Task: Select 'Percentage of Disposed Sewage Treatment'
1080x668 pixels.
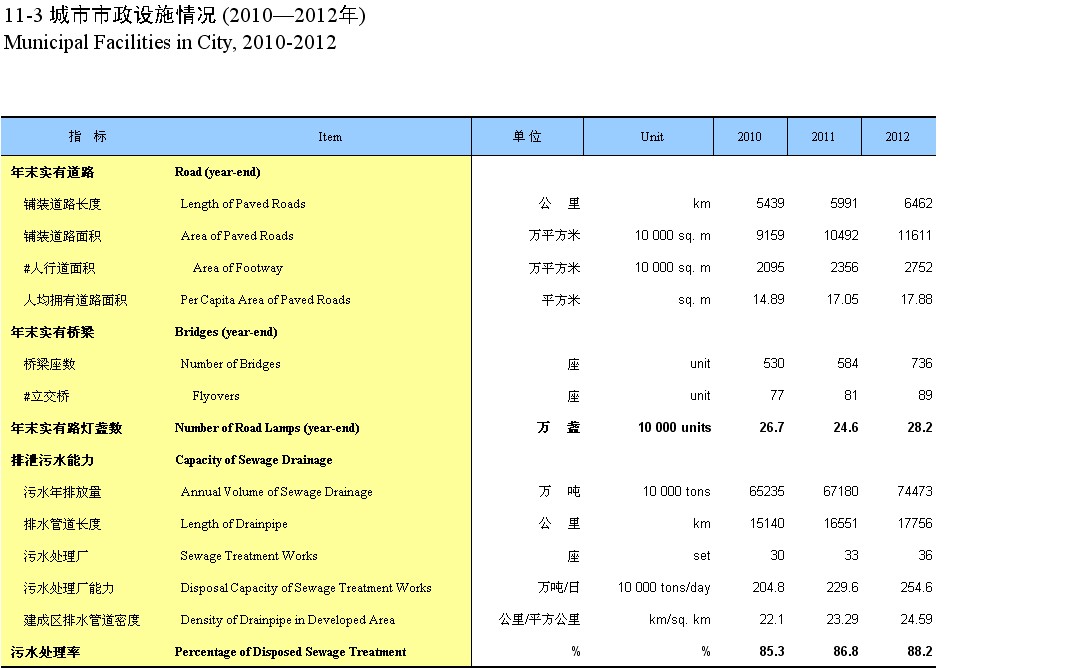Action: 290,651
